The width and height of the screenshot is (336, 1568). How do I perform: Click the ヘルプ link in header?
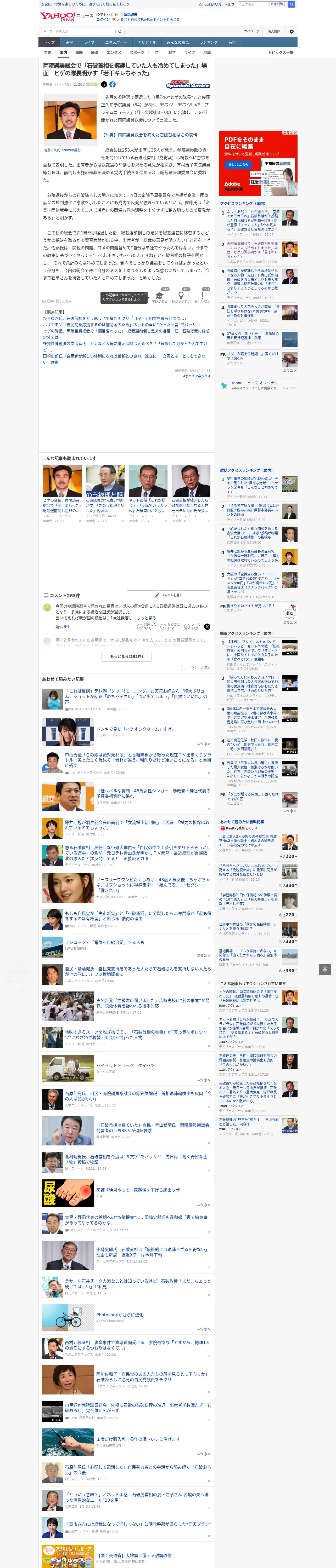229,4
